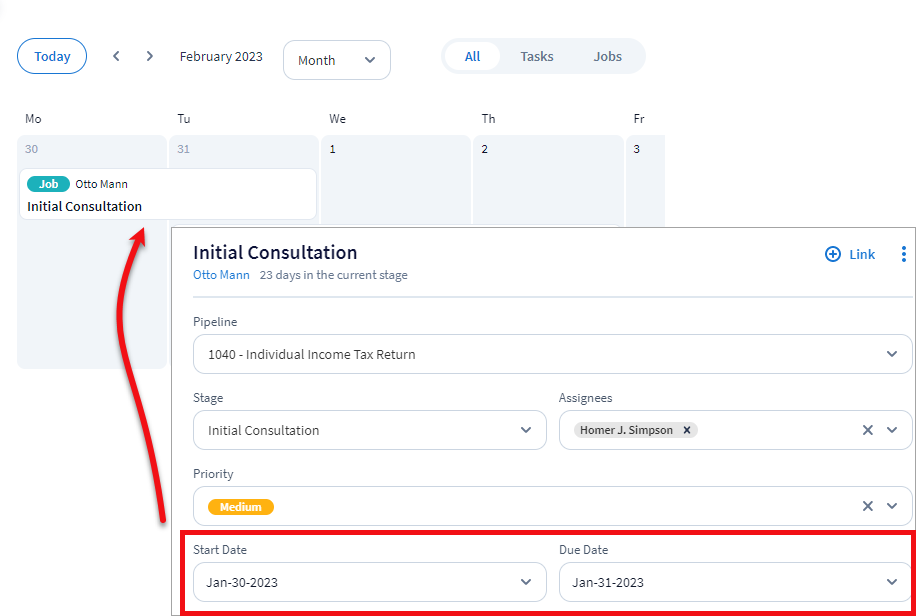
Task: Open the Due Date picker
Action: [735, 582]
